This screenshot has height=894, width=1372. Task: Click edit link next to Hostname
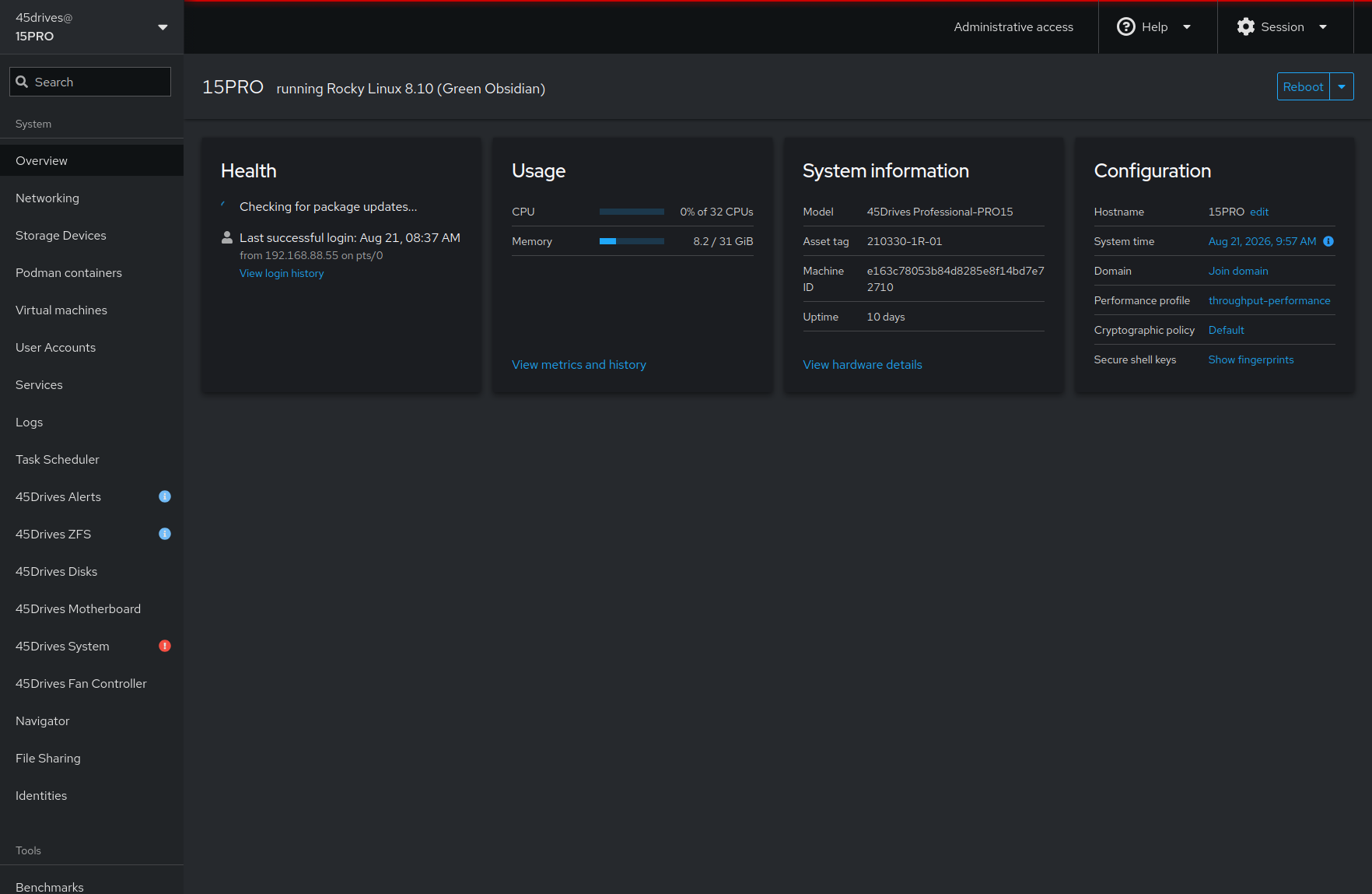[x=1259, y=212]
